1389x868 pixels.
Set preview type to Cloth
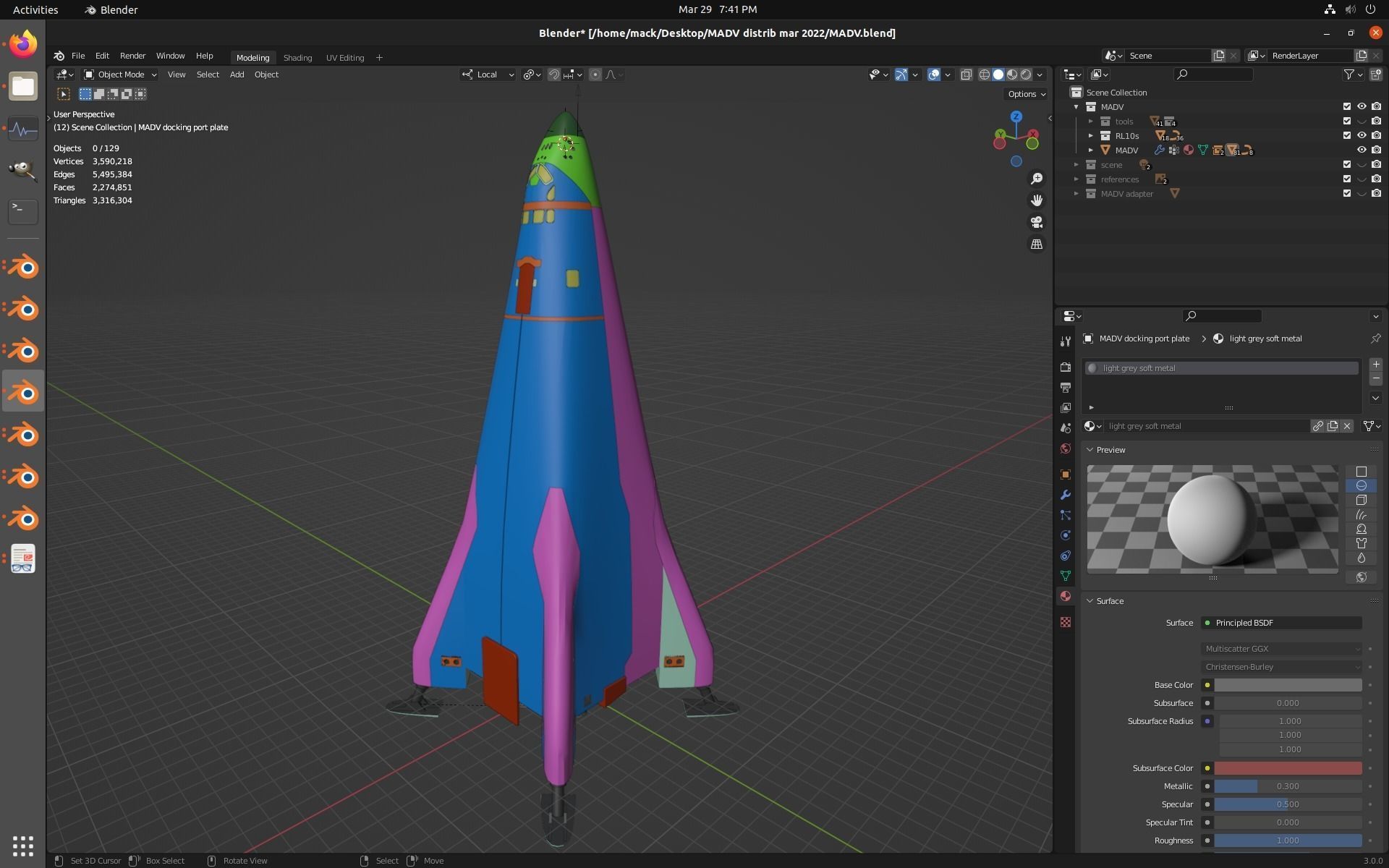pyautogui.click(x=1361, y=543)
